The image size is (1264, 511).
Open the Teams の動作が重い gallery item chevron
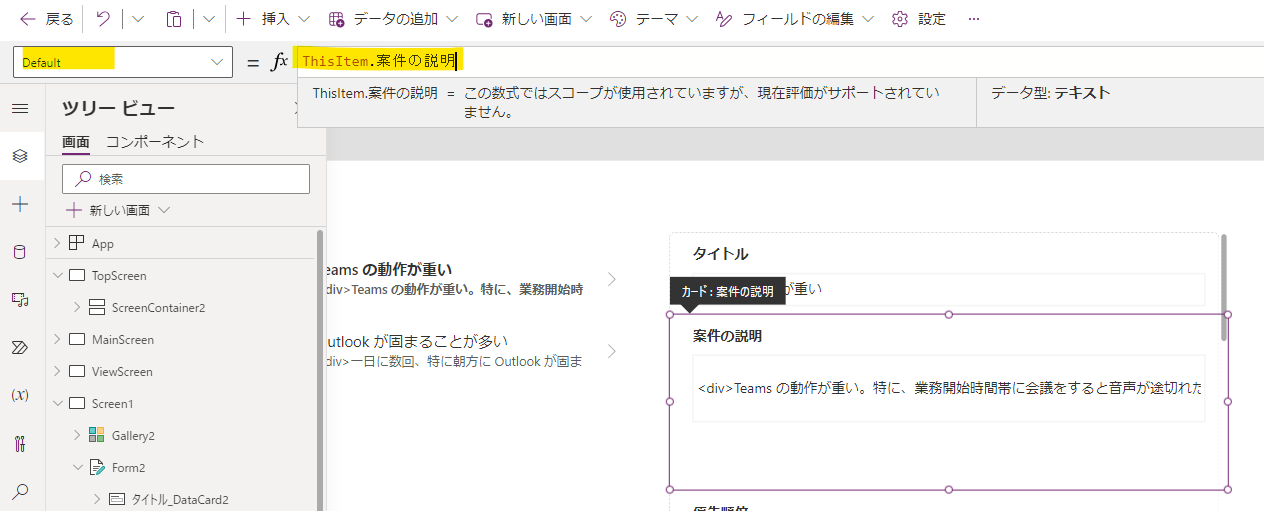point(612,279)
